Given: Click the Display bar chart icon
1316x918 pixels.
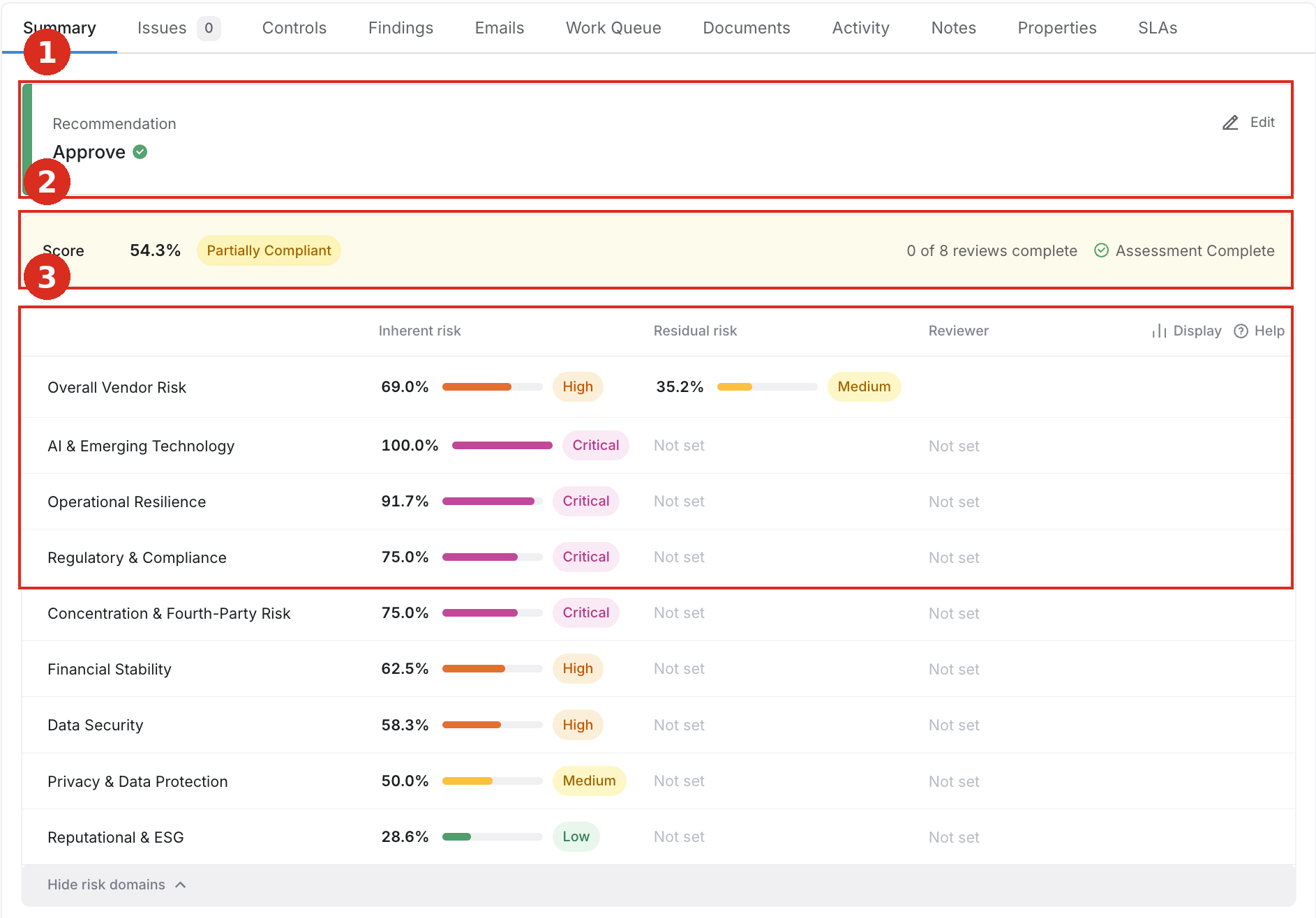Looking at the screenshot, I should click(x=1159, y=331).
